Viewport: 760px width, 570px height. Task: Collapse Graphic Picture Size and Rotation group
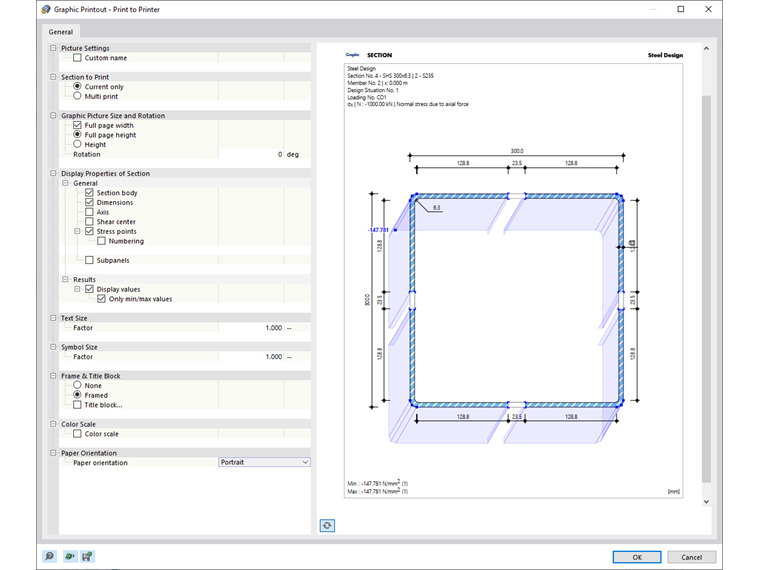coord(53,115)
